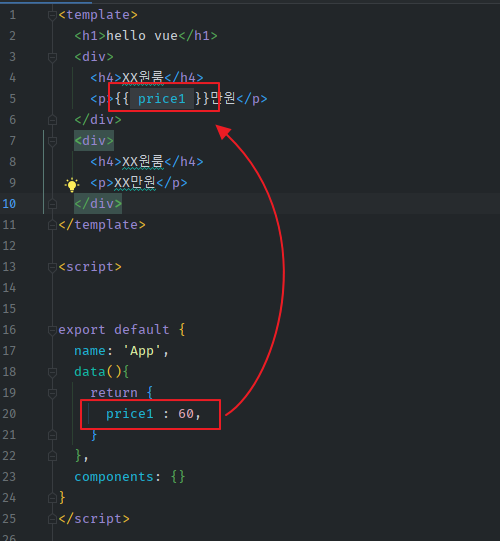This screenshot has width=500, height=541.
Task: Click the 'XX원룸' text on line 8
Action: (143, 162)
